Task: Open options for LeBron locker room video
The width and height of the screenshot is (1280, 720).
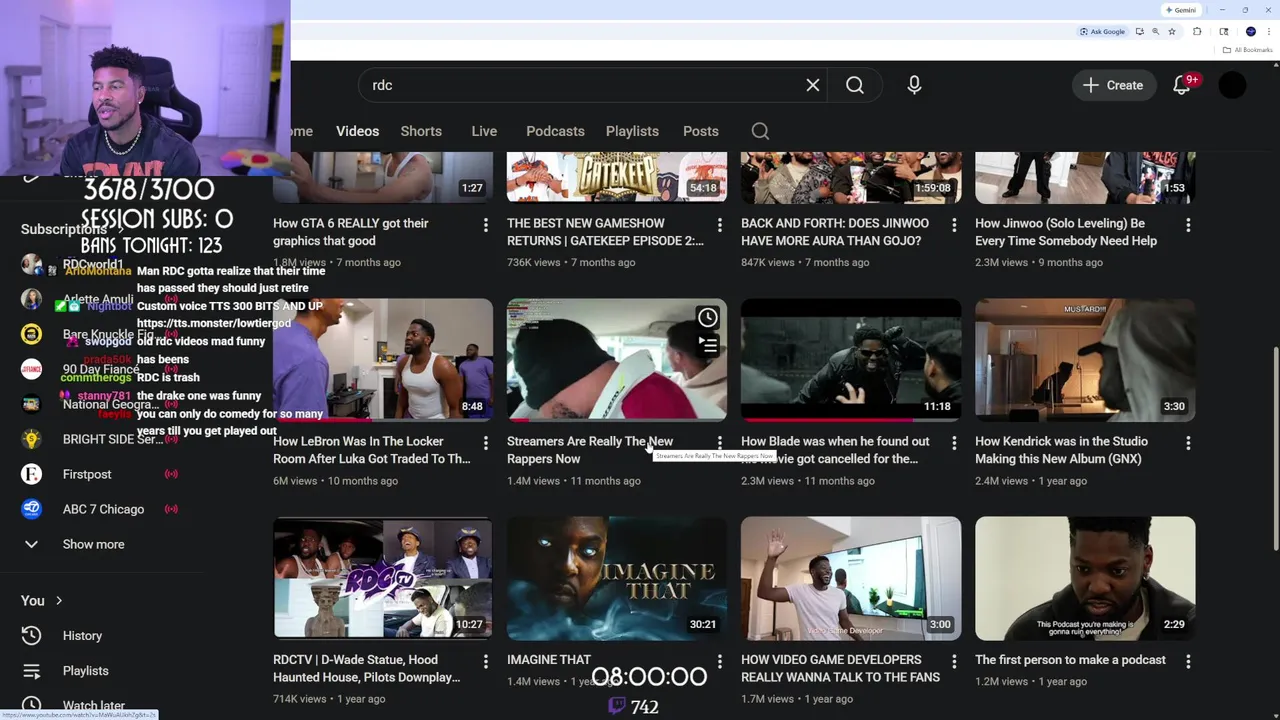Action: (x=486, y=443)
